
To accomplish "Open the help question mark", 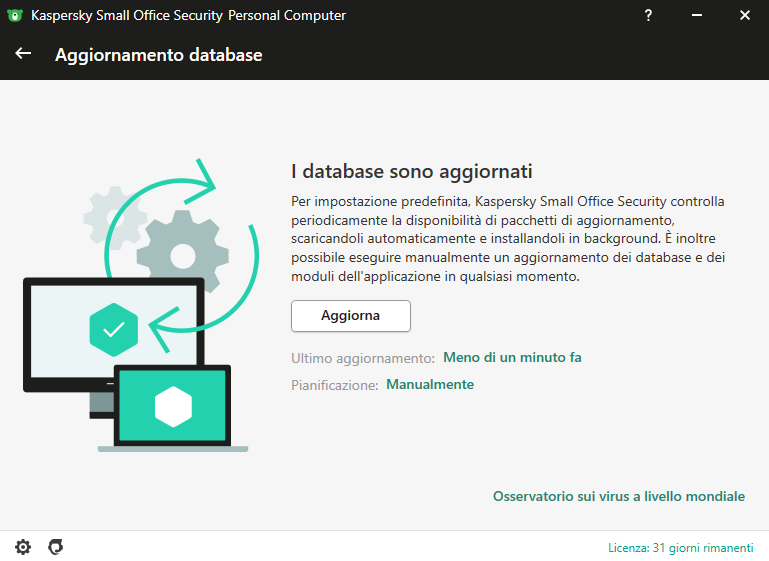I will click(648, 15).
